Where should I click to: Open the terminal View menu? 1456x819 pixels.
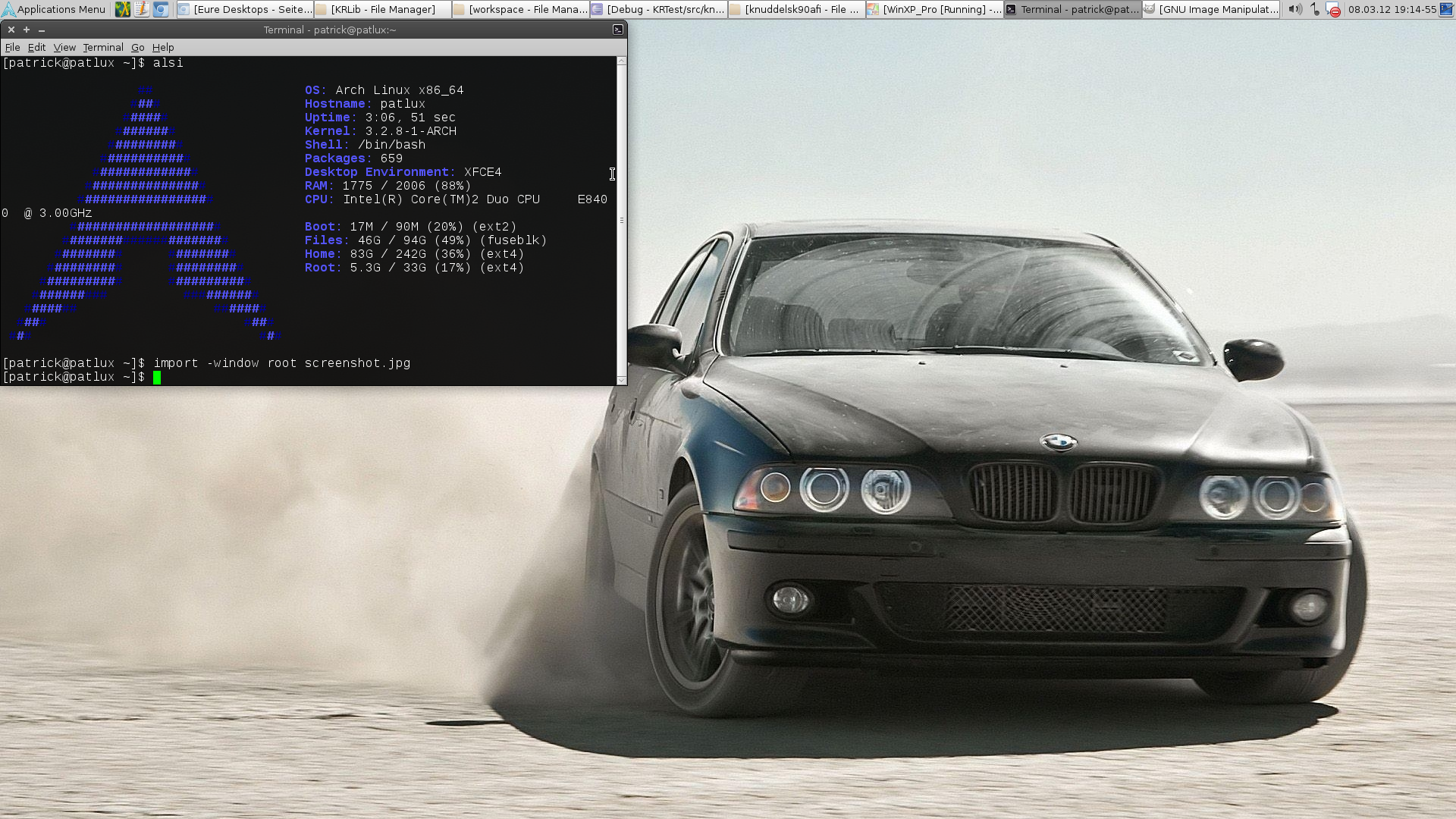(64, 47)
